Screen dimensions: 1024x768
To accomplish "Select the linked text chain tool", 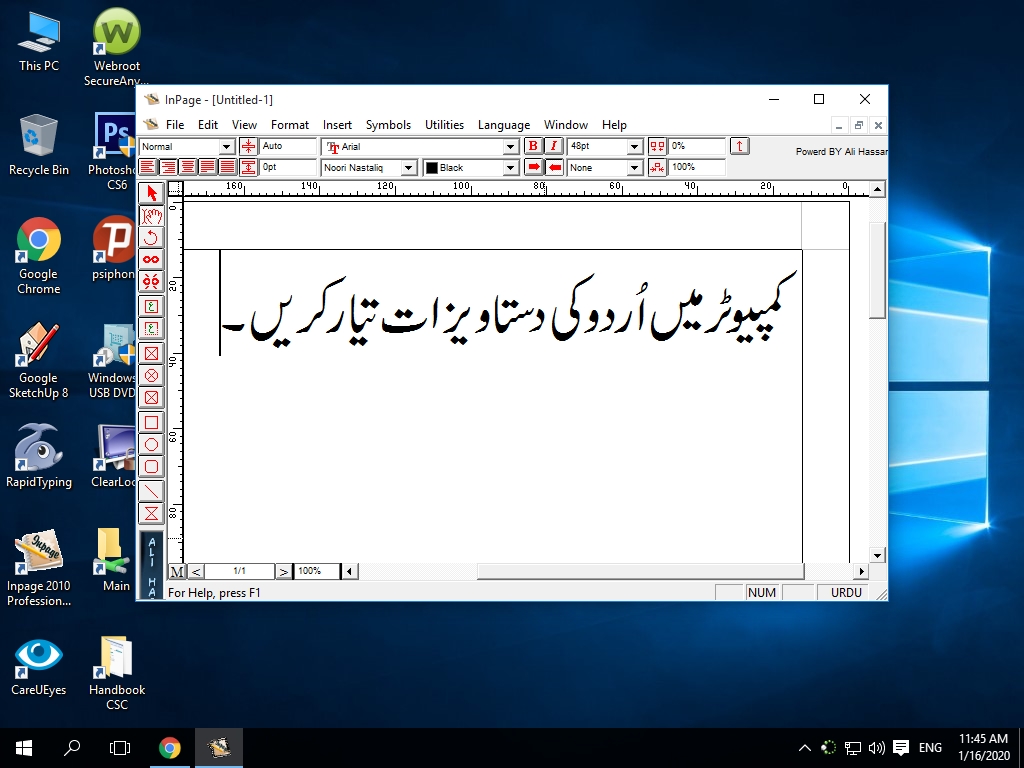I will [151, 260].
